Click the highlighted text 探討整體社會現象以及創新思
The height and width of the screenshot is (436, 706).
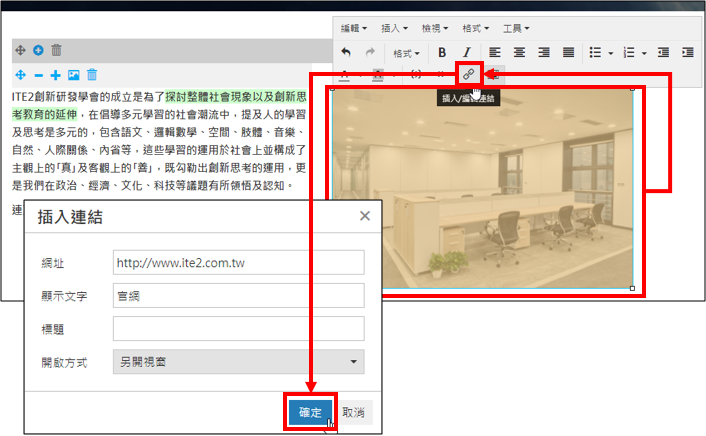coord(236,96)
